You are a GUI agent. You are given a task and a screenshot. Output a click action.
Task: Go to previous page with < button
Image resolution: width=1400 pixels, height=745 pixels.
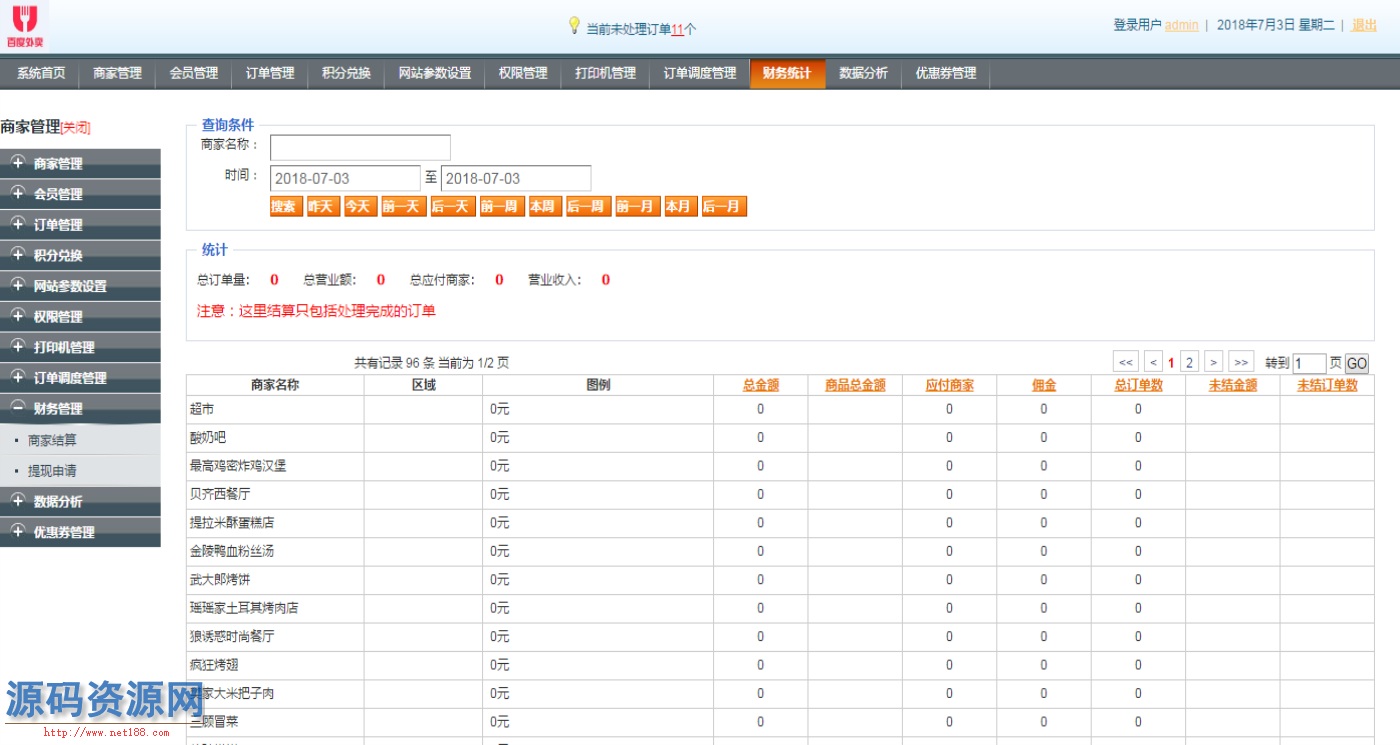pos(1153,362)
